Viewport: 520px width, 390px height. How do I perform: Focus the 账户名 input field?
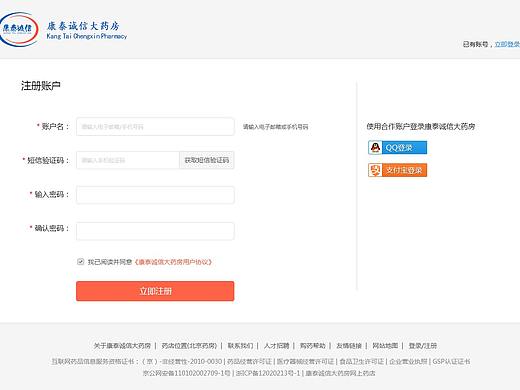(x=155, y=127)
